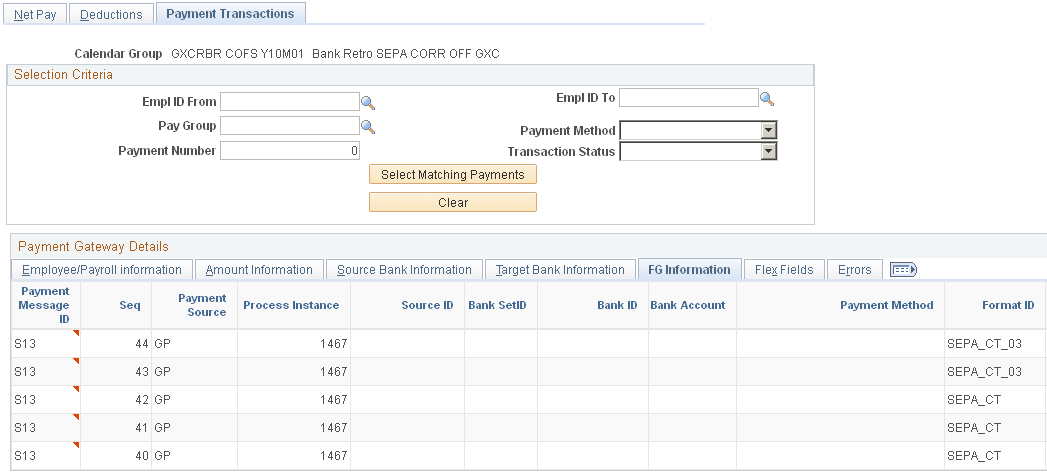Image resolution: width=1047 pixels, height=476 pixels.
Task: Sort by Payment Message ID column
Action: (x=45, y=305)
